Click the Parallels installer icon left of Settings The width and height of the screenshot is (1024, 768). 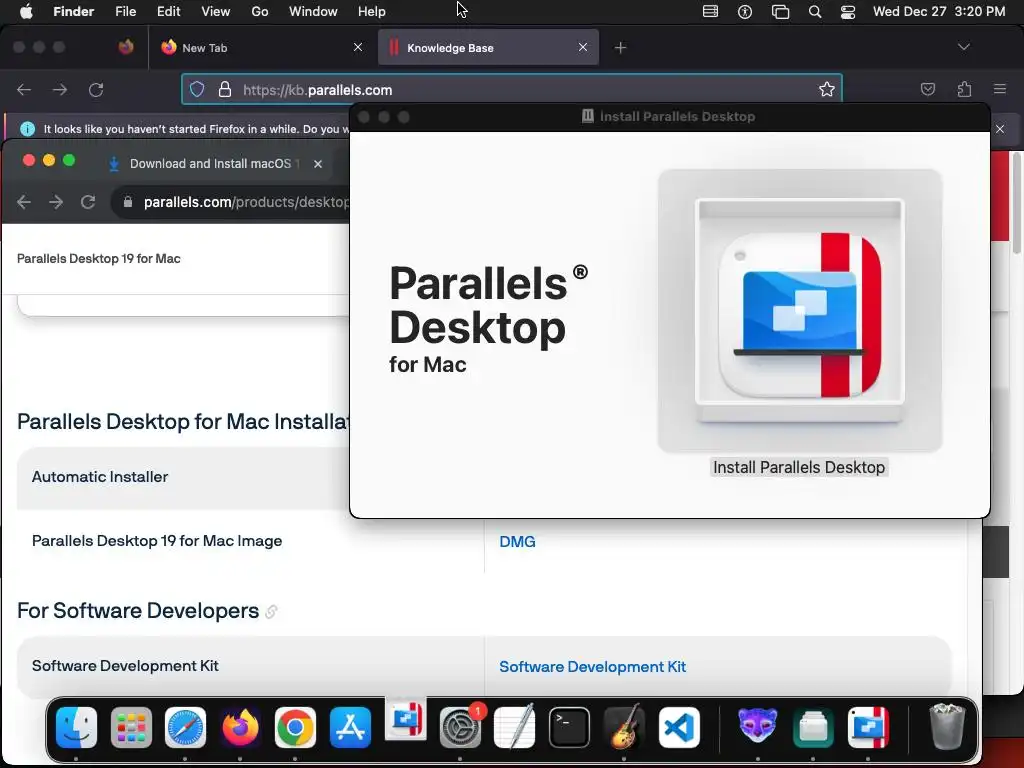point(406,718)
